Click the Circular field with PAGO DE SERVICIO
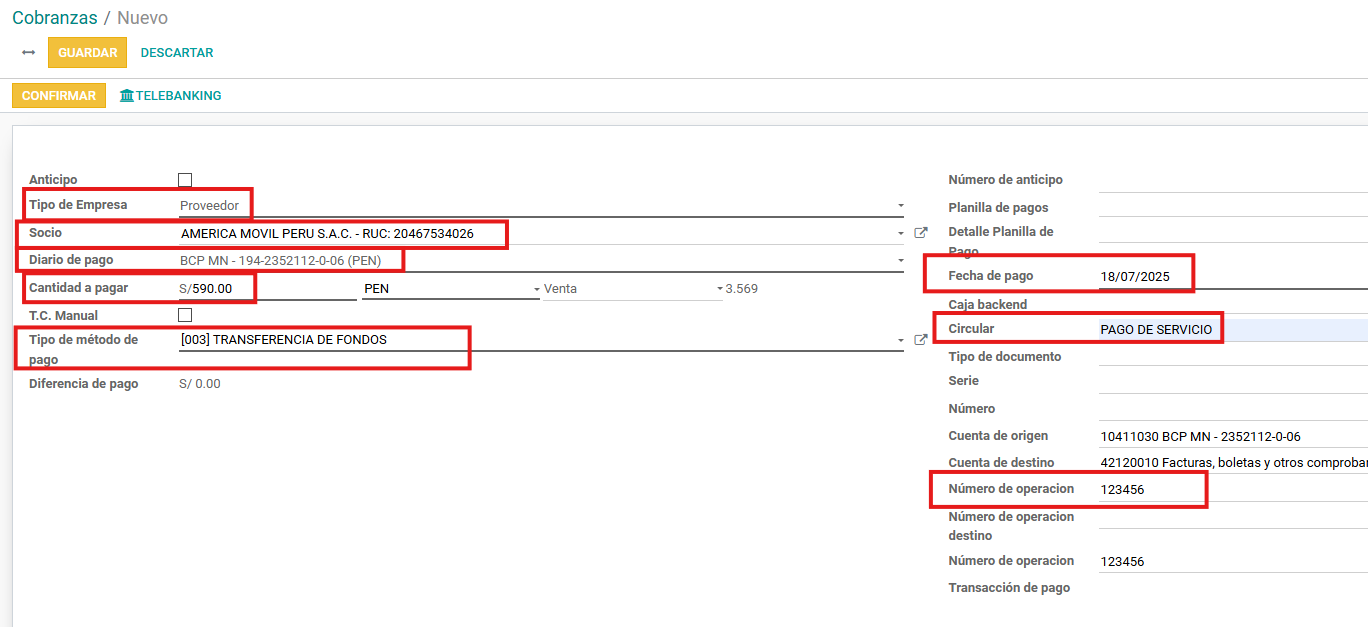 (1230, 330)
